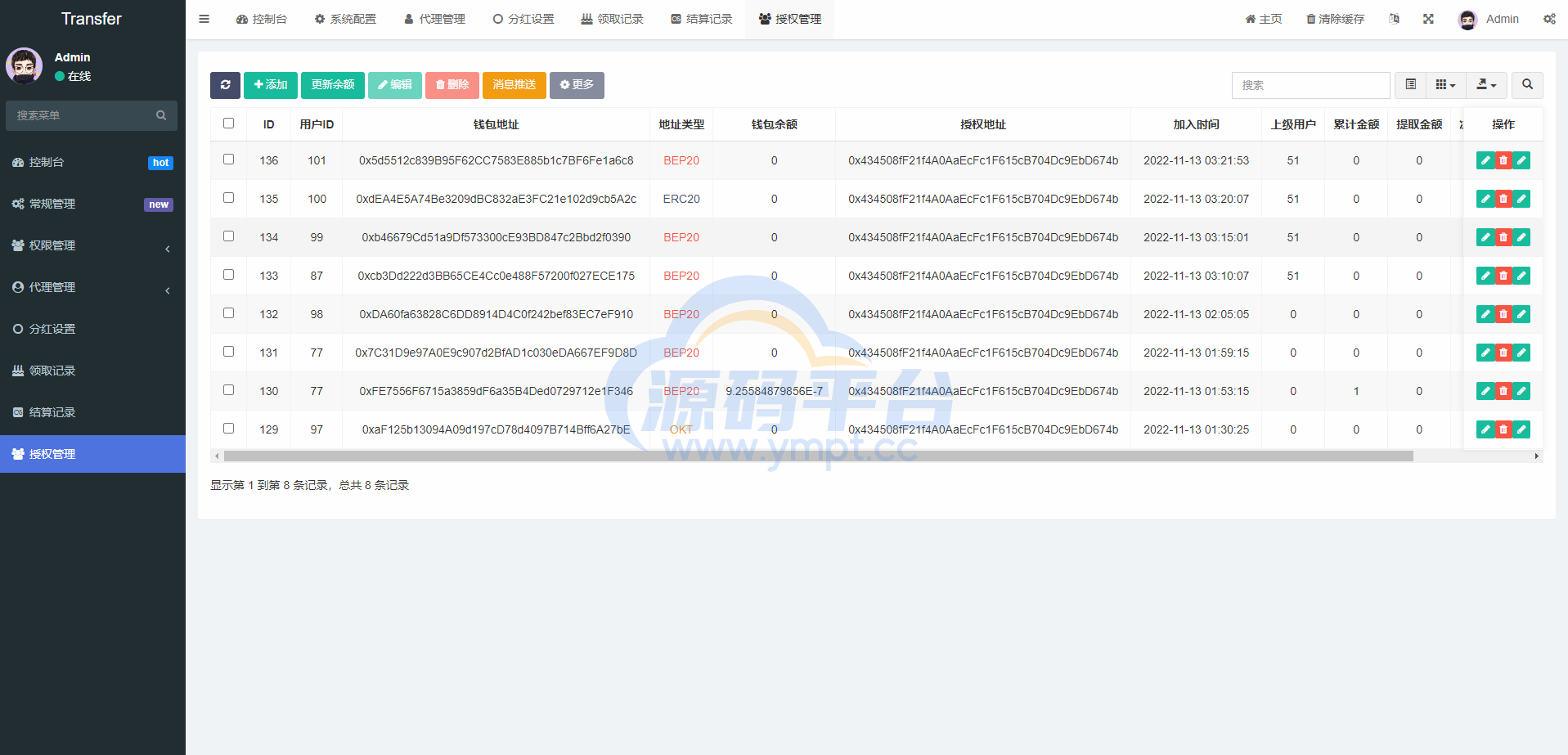Delete row ID 135 using red trash icon
Viewport: 1568px width, 755px height.
(1503, 199)
